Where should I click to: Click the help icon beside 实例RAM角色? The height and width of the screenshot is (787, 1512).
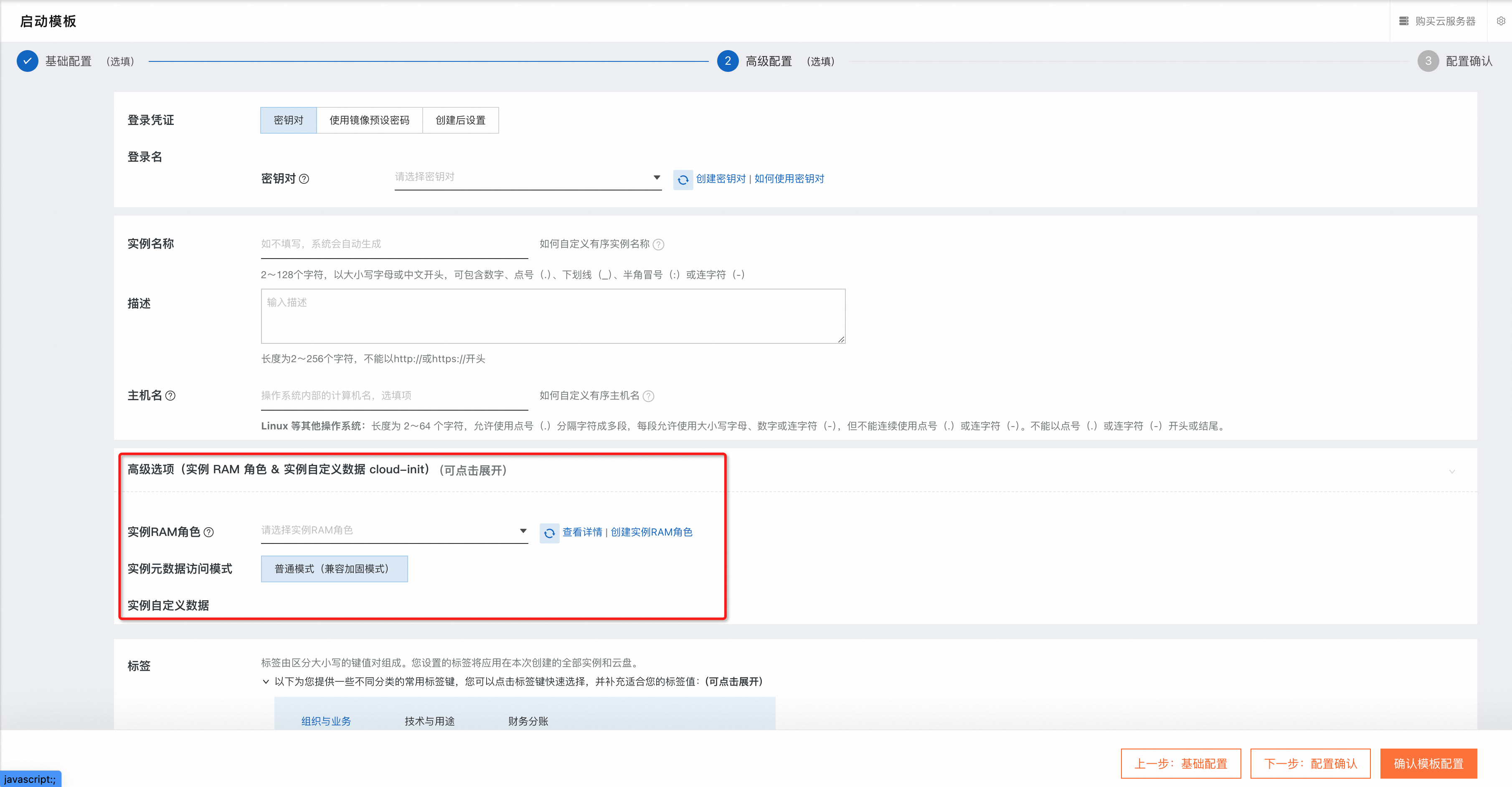click(x=208, y=532)
